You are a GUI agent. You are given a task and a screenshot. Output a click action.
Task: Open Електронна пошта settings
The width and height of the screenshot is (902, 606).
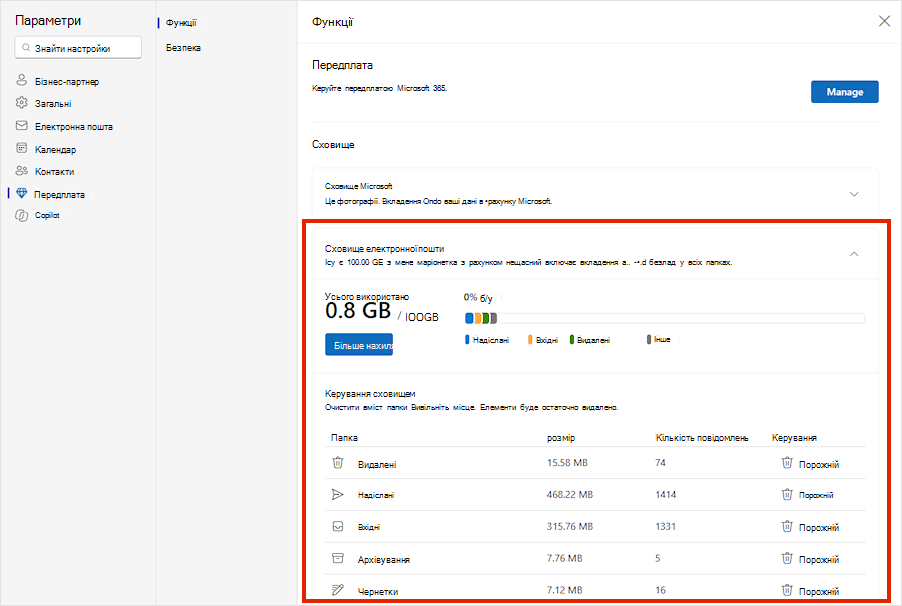coord(64,126)
